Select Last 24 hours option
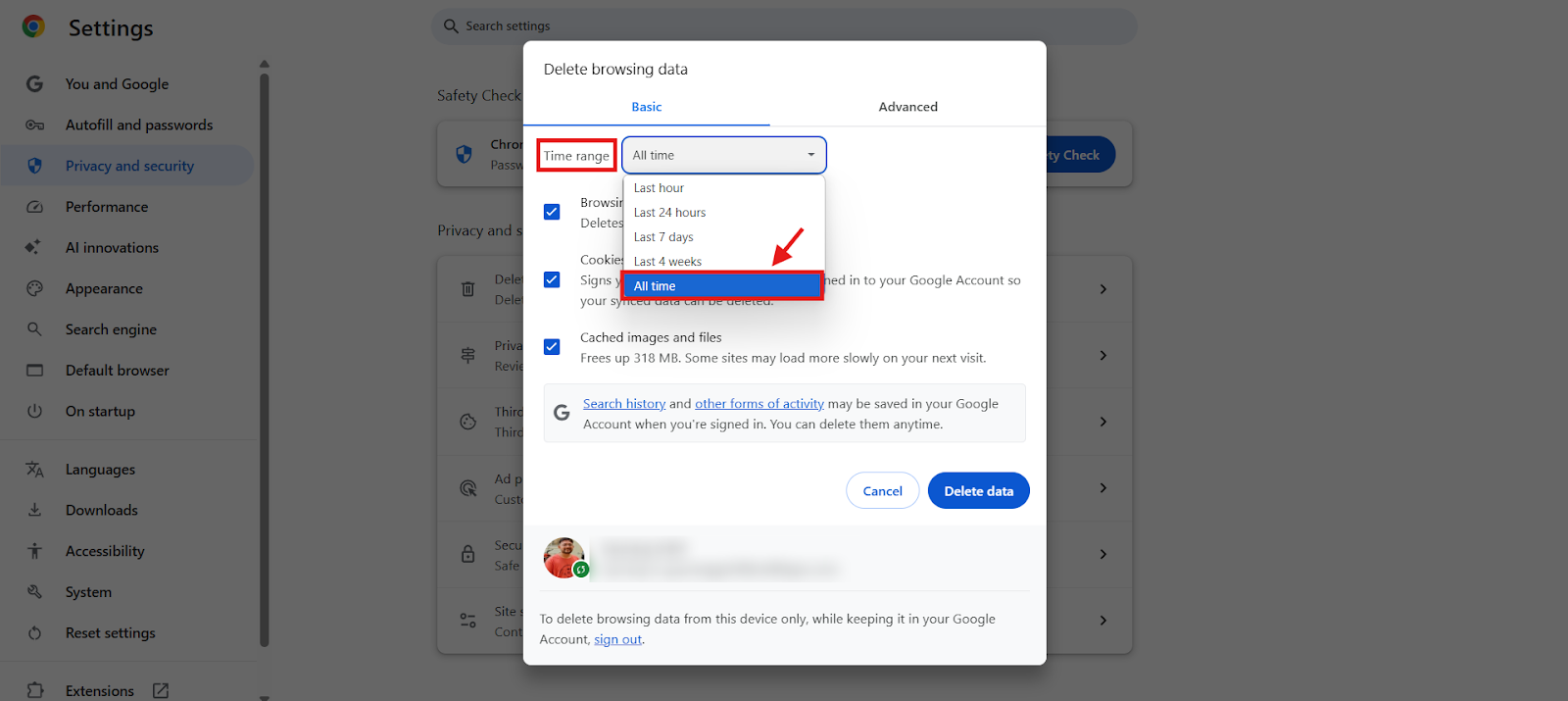1568x701 pixels. click(x=724, y=213)
